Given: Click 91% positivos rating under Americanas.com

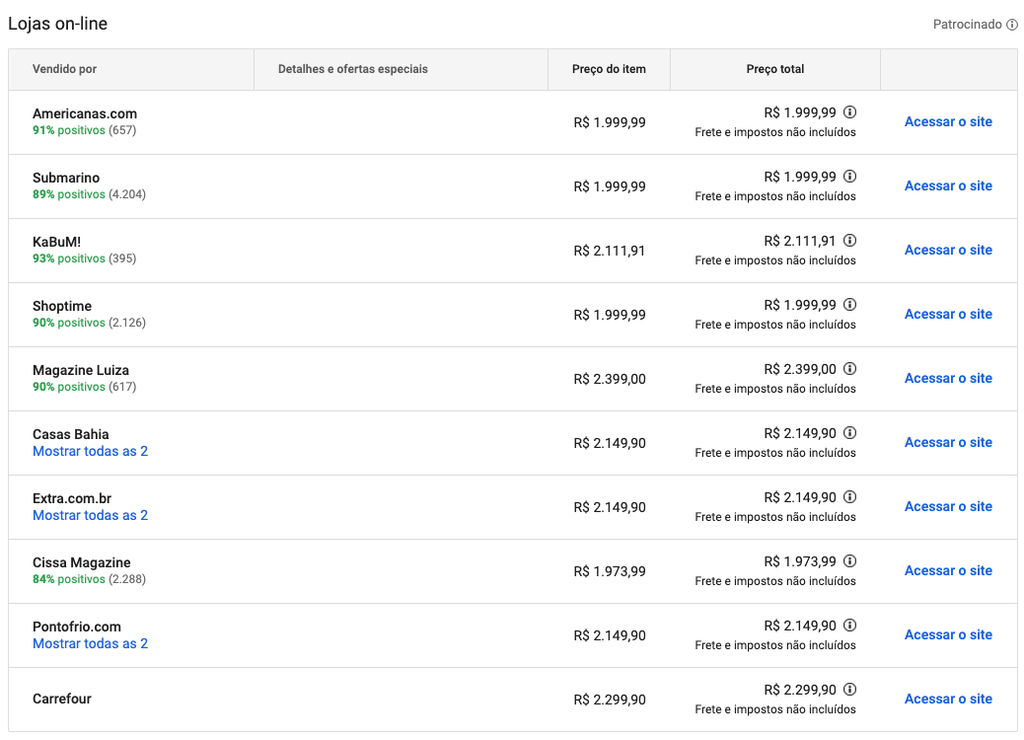Looking at the screenshot, I should [84, 130].
